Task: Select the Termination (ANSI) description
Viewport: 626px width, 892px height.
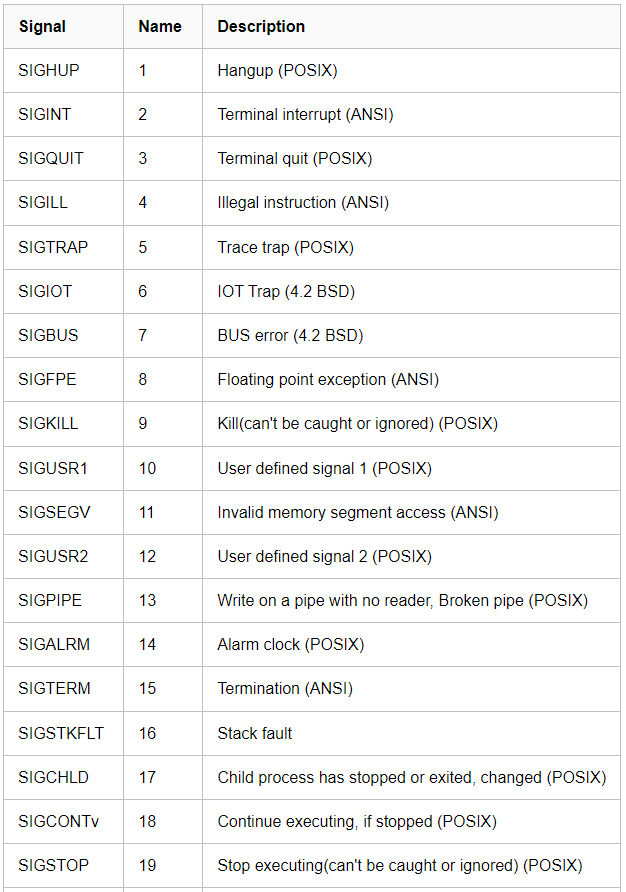Action: pyautogui.click(x=285, y=689)
